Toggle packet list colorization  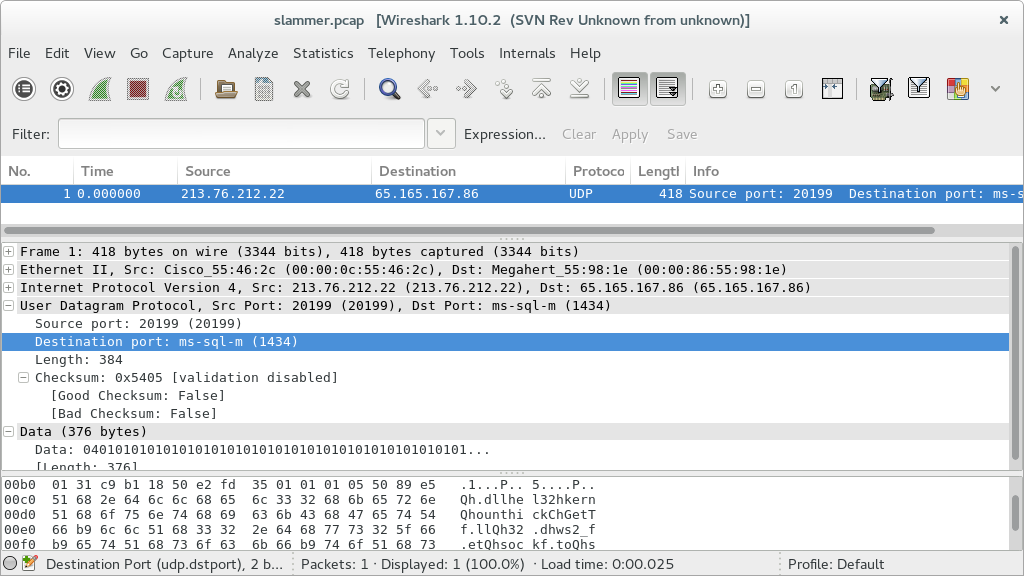coord(629,89)
